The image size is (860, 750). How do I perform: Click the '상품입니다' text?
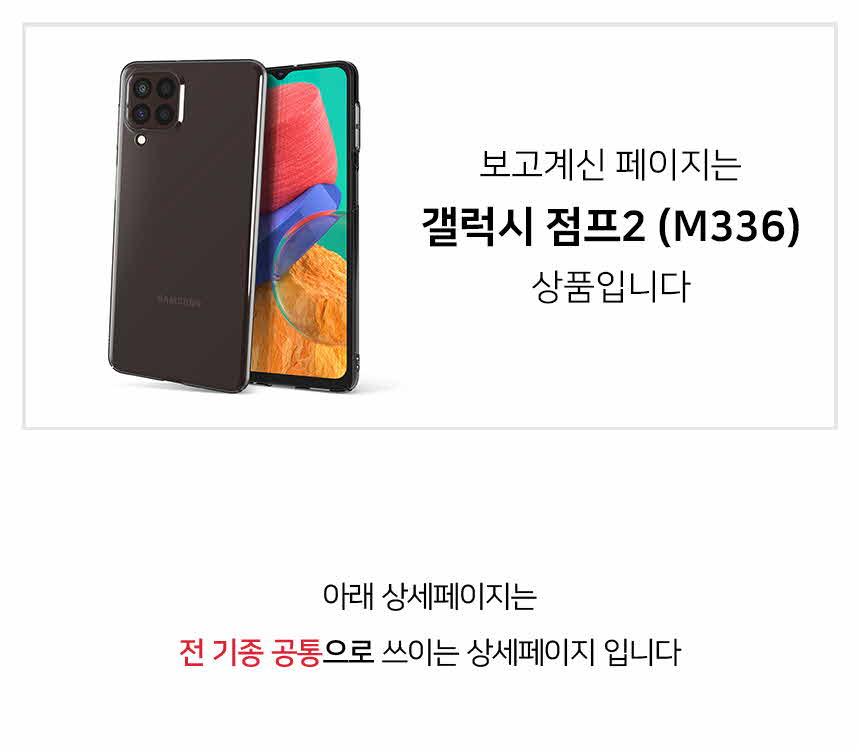coord(610,287)
